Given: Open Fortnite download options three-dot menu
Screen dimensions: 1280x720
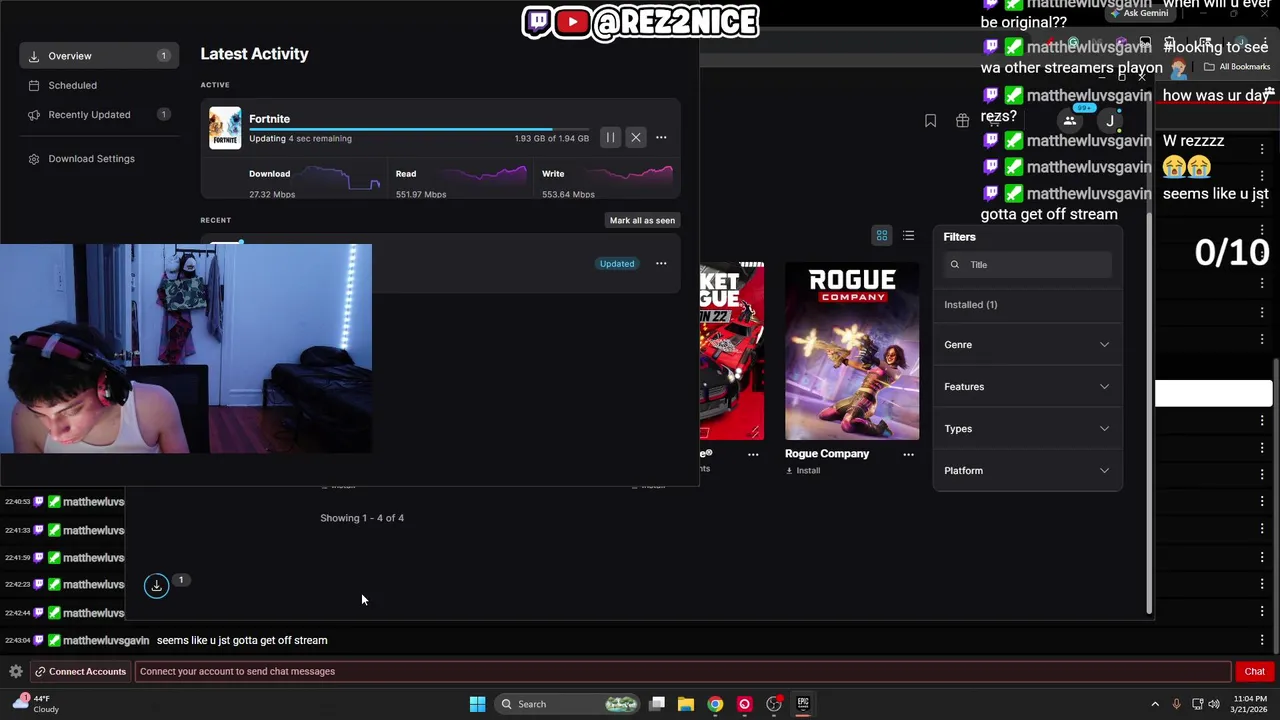Looking at the screenshot, I should 661,137.
